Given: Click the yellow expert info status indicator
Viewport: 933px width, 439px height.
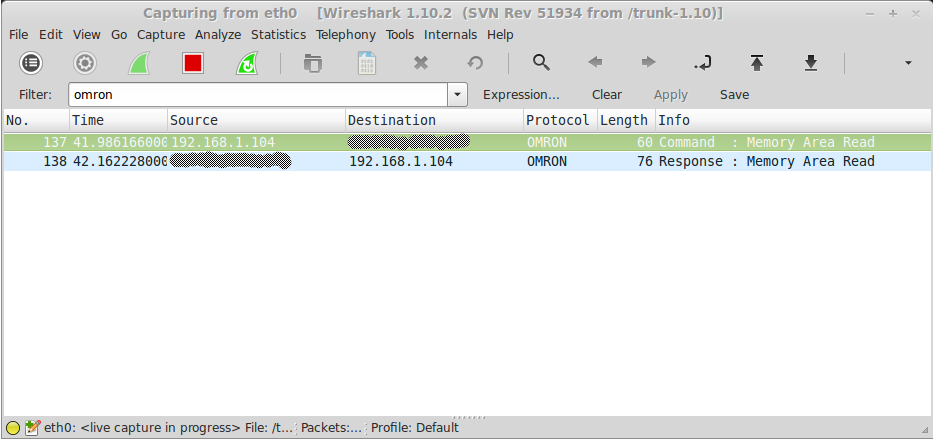Looking at the screenshot, I should click(12, 428).
